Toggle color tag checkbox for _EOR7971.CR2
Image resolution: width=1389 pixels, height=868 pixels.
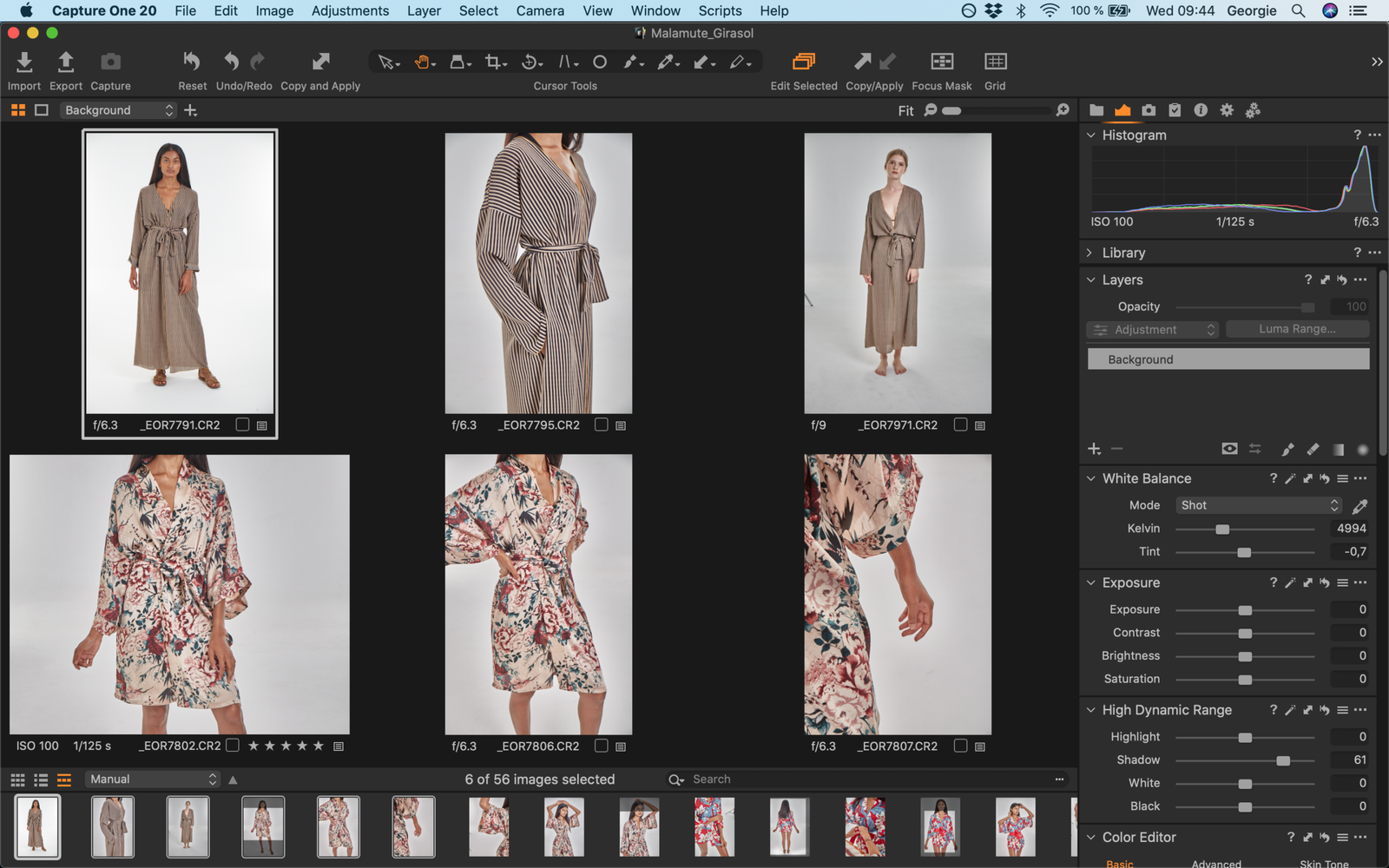tap(960, 424)
